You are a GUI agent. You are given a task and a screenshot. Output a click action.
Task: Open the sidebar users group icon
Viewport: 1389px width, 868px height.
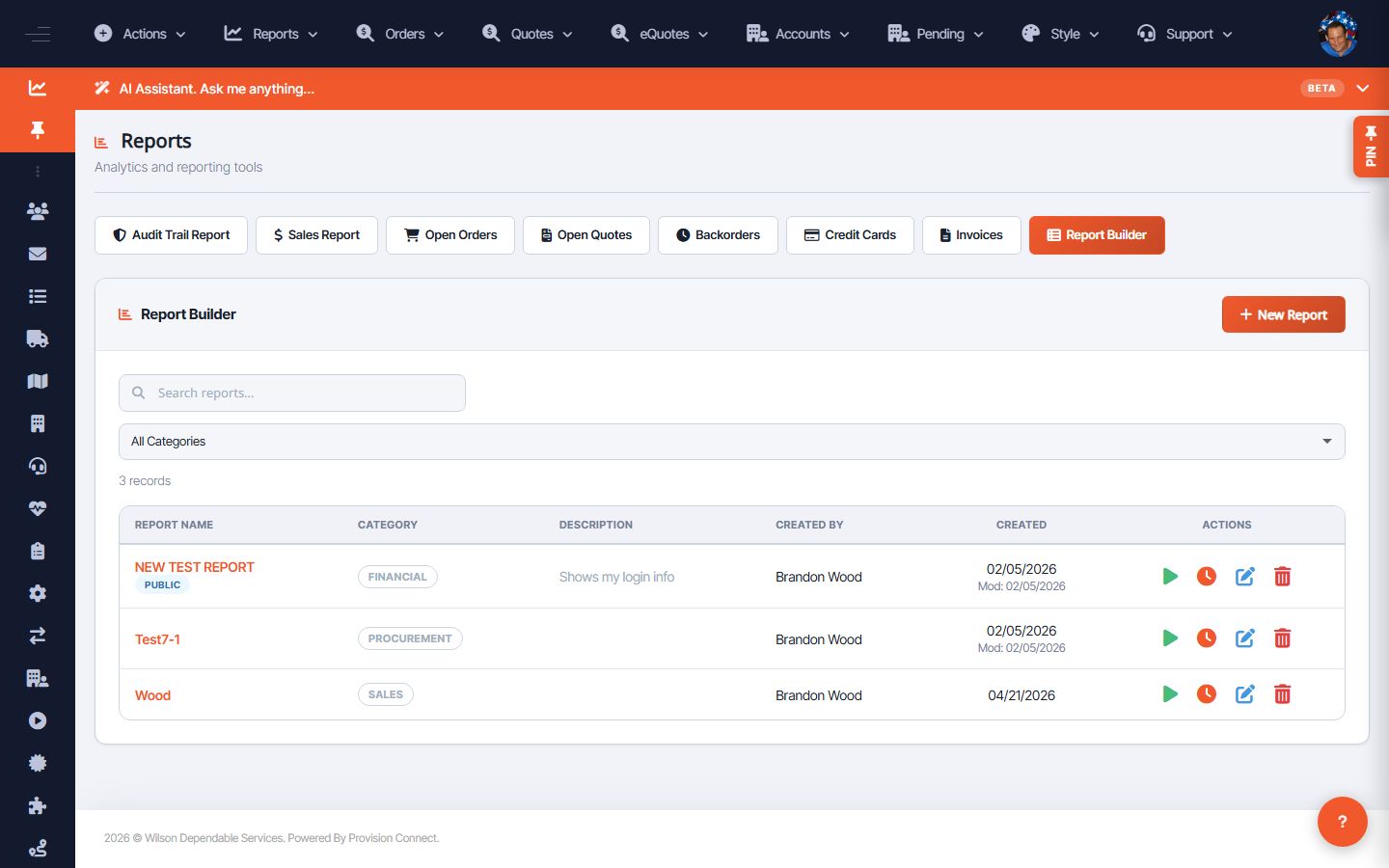coord(38,211)
